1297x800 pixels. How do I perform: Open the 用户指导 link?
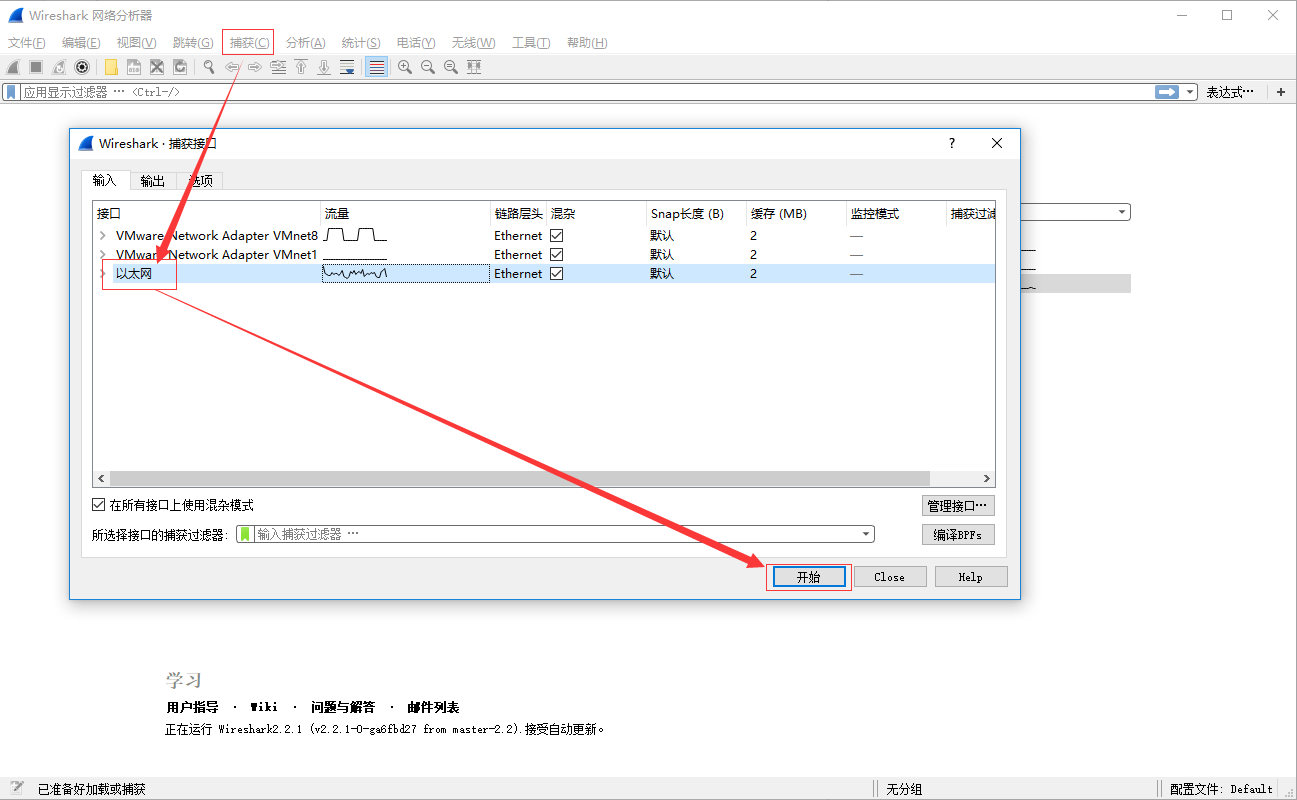[x=192, y=707]
